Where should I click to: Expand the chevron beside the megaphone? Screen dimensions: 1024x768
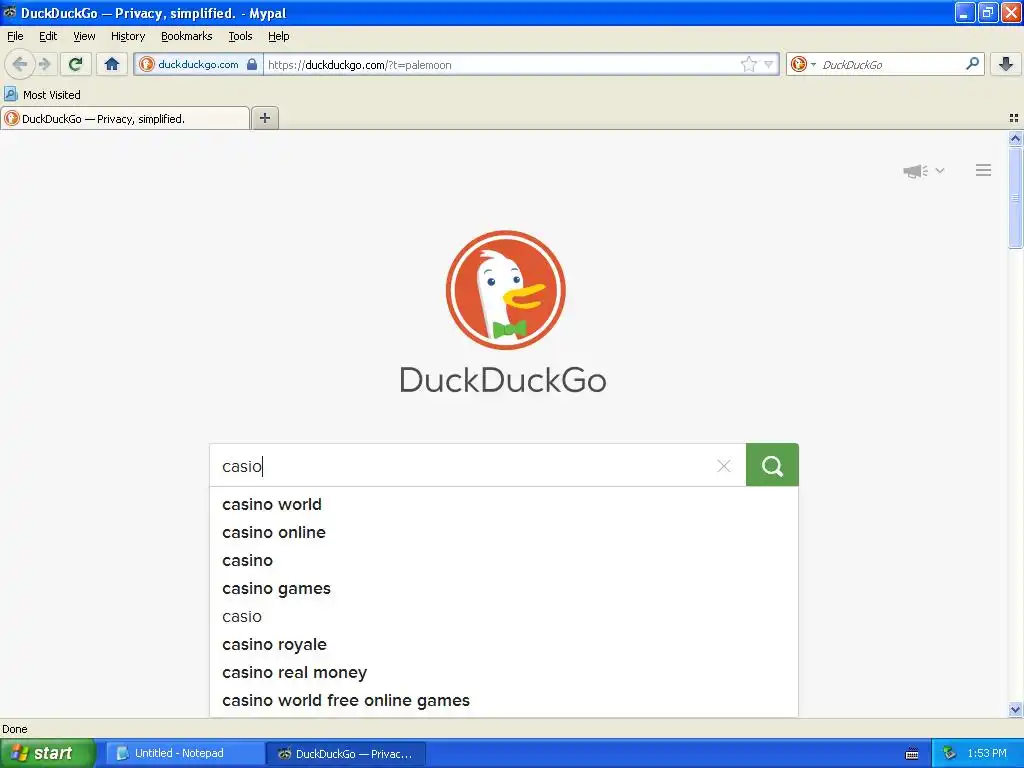940,170
